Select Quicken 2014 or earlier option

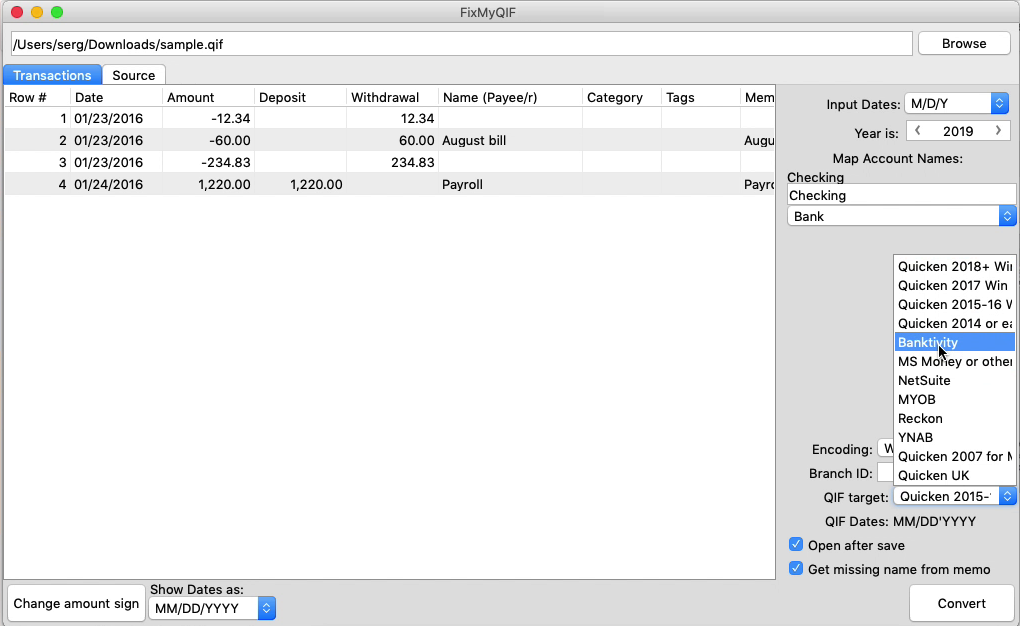tap(954, 323)
